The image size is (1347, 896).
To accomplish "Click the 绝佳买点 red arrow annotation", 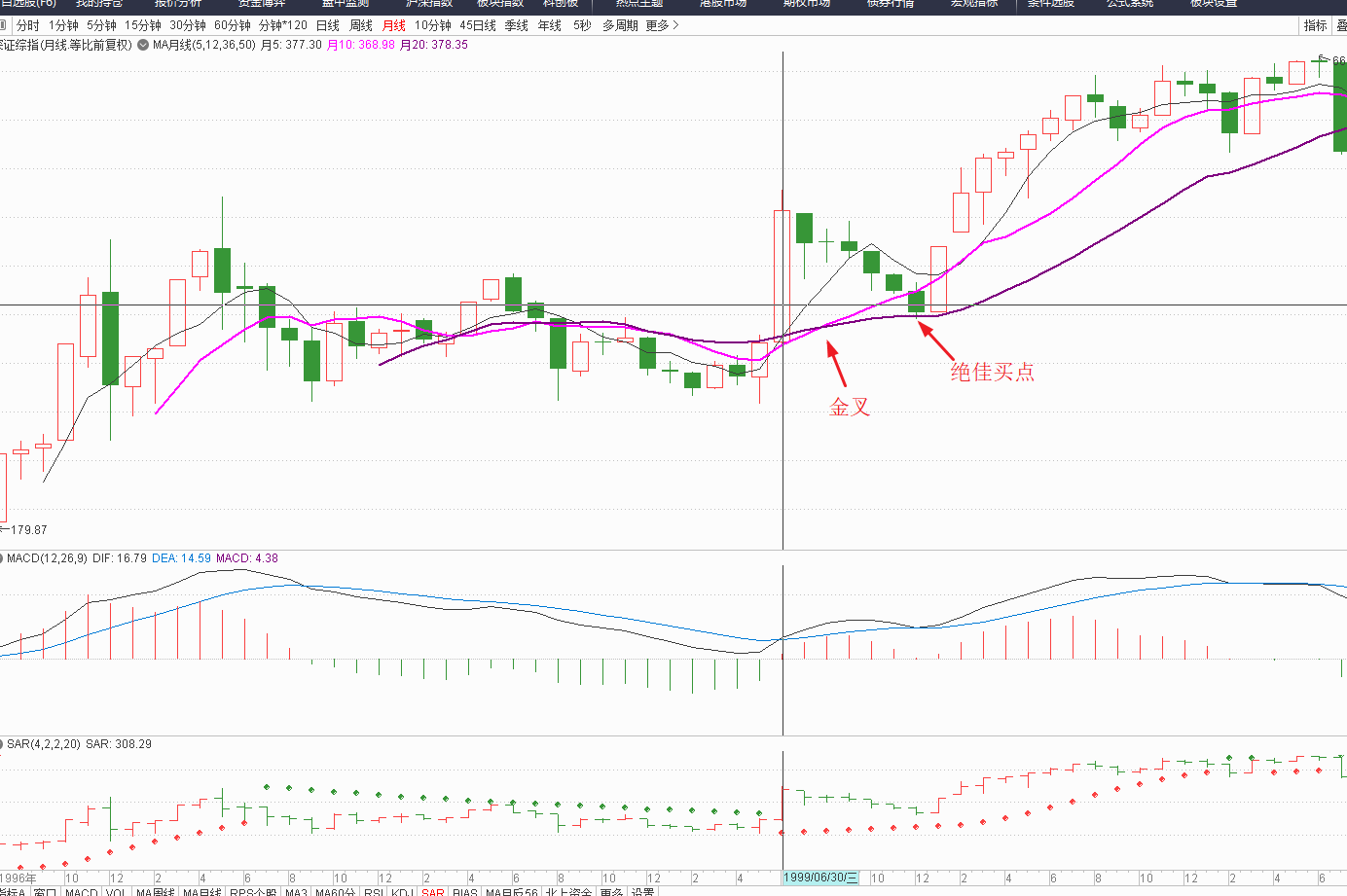I will coord(937,341).
